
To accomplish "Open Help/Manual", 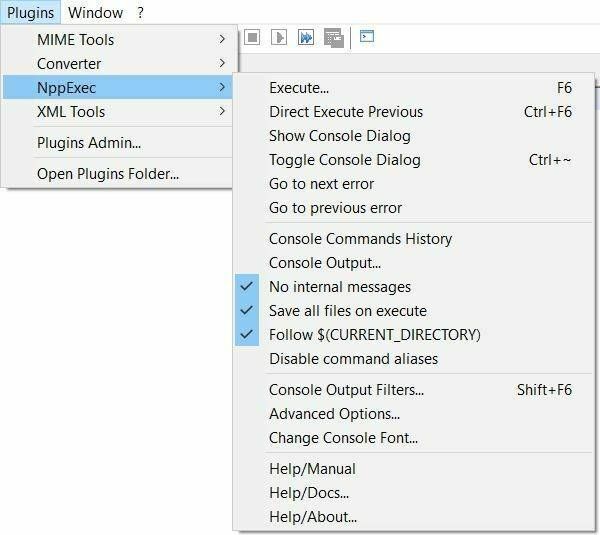I will coord(414,469).
